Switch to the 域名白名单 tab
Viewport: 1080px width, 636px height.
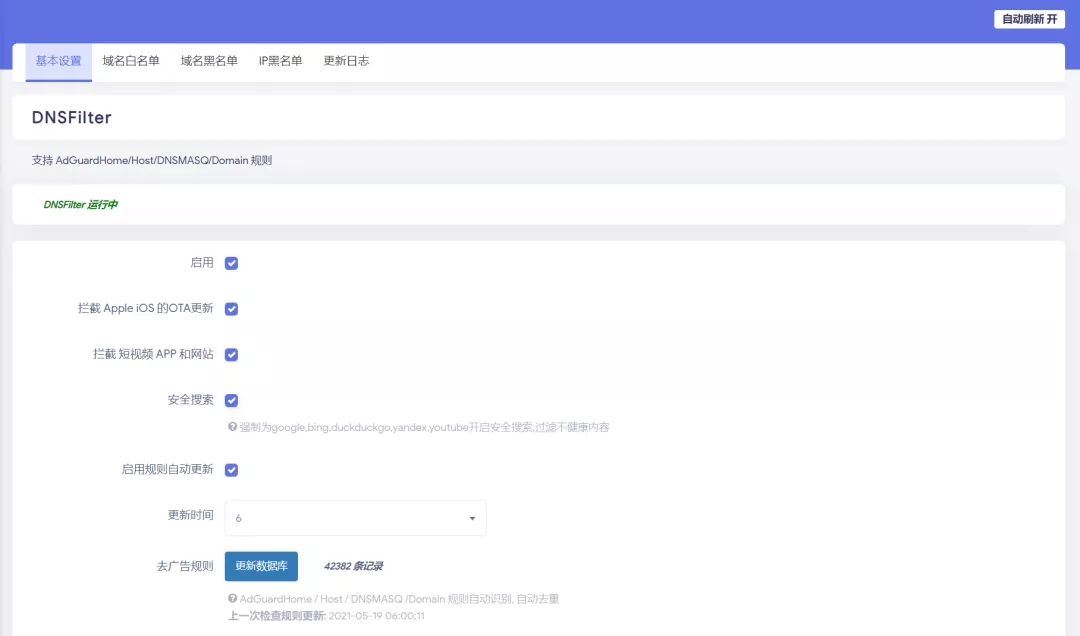131,61
